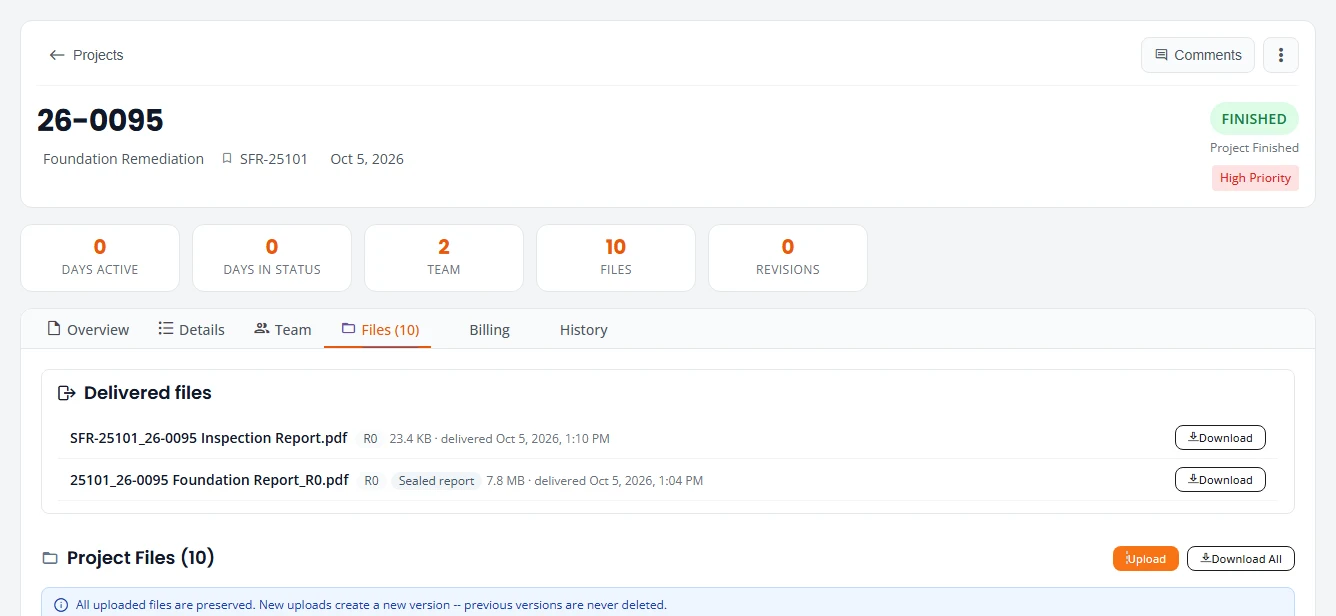Click the Project Files (10) heading

pos(140,558)
